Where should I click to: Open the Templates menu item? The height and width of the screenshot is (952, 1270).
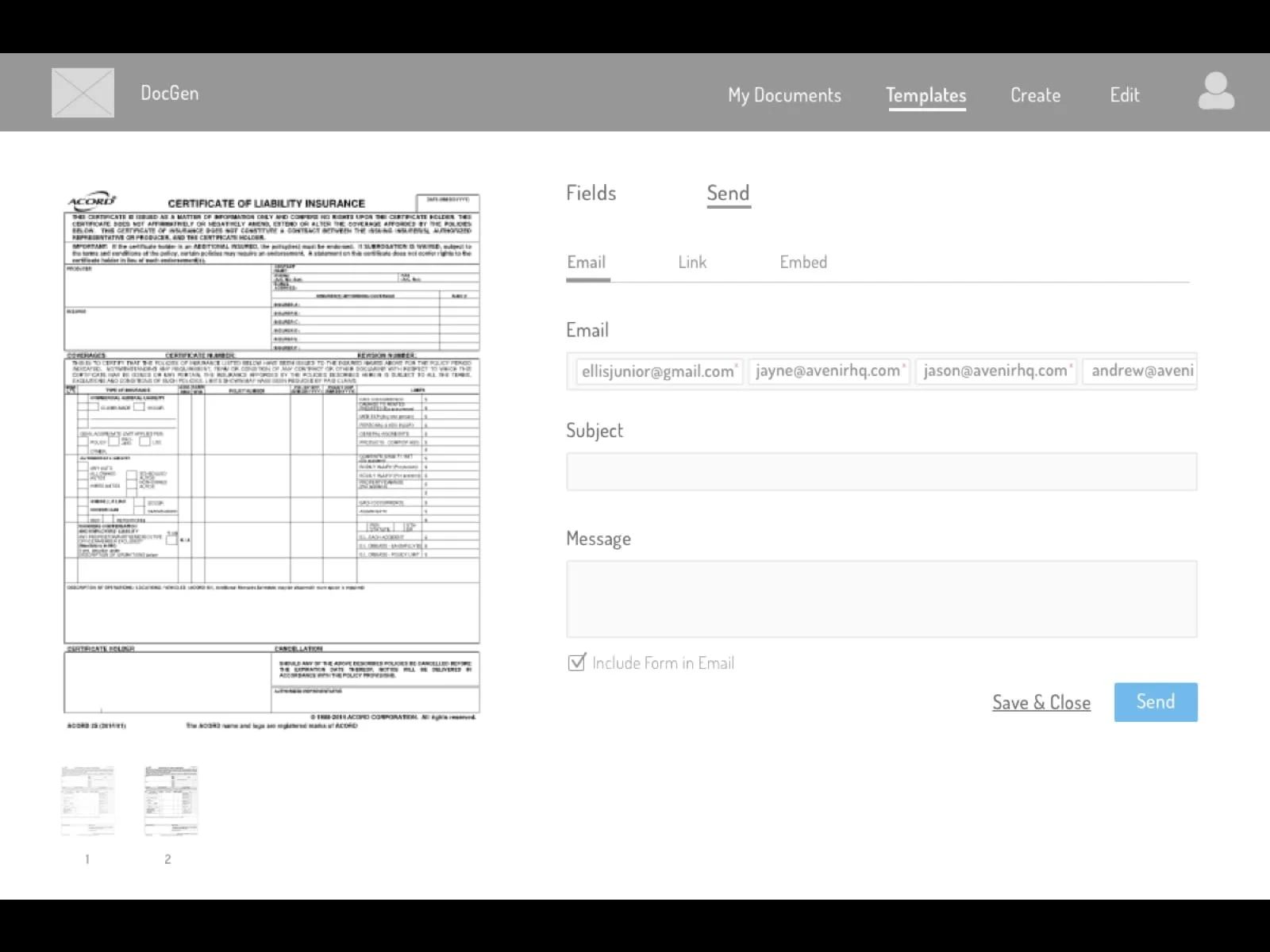click(926, 95)
